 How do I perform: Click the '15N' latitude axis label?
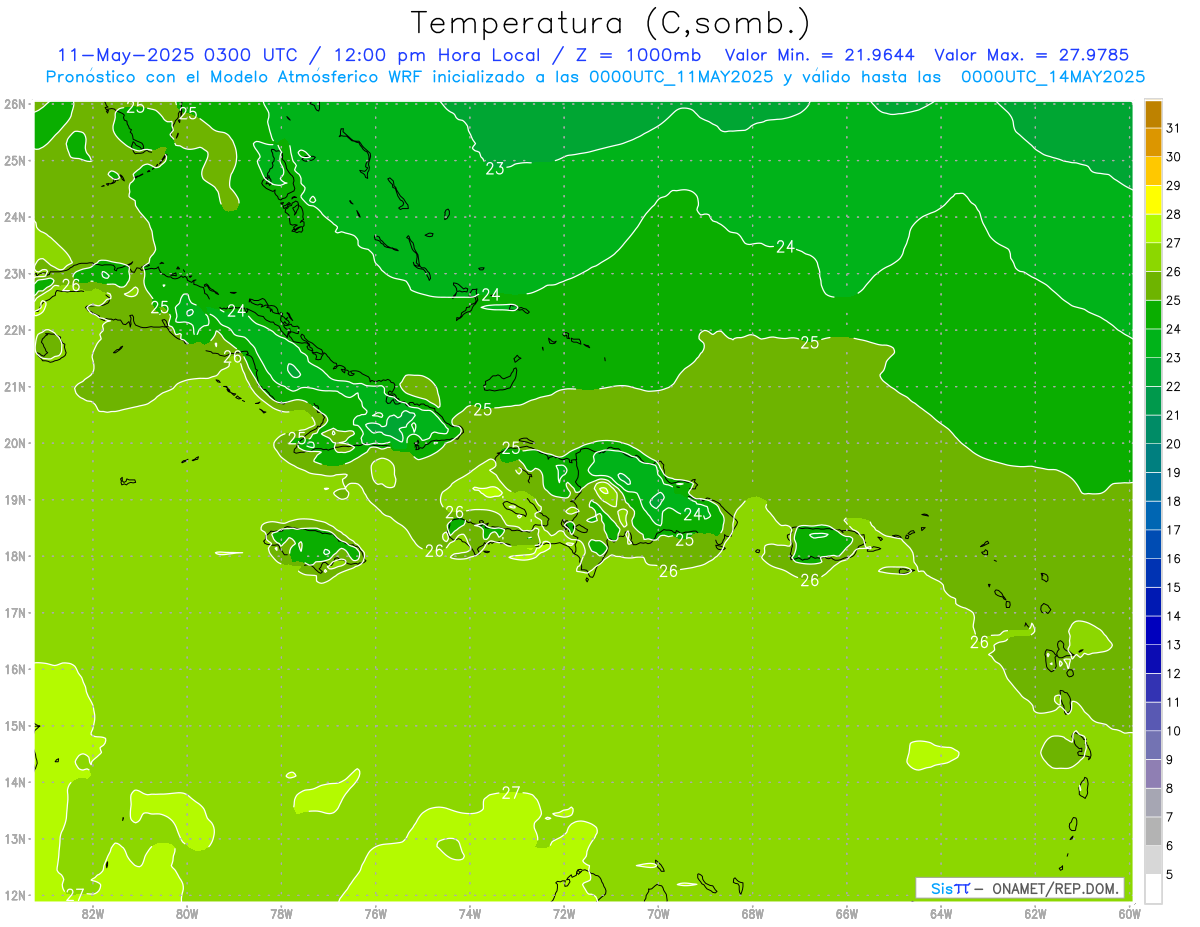[x=14, y=726]
